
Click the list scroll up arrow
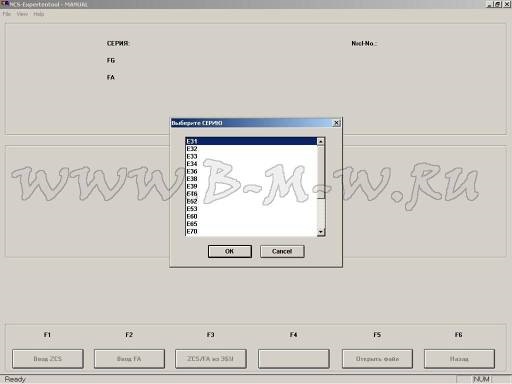(321, 142)
